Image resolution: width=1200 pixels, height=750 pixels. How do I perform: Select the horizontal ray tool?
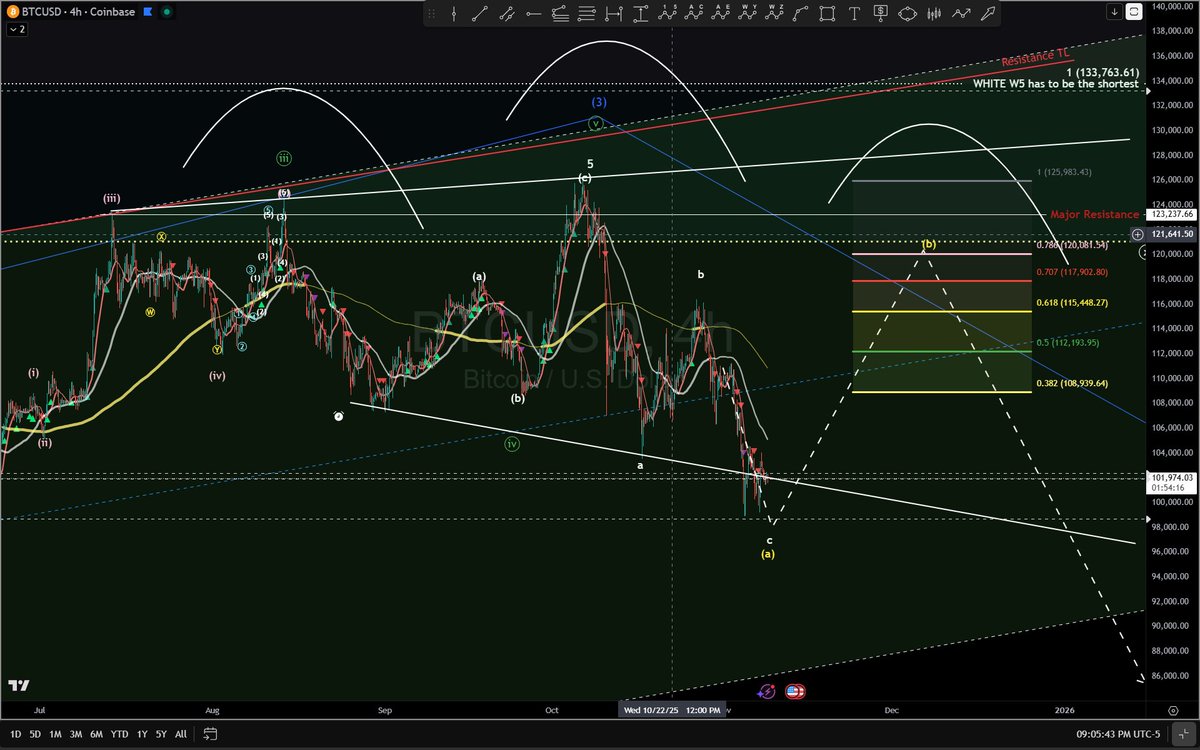click(x=533, y=14)
